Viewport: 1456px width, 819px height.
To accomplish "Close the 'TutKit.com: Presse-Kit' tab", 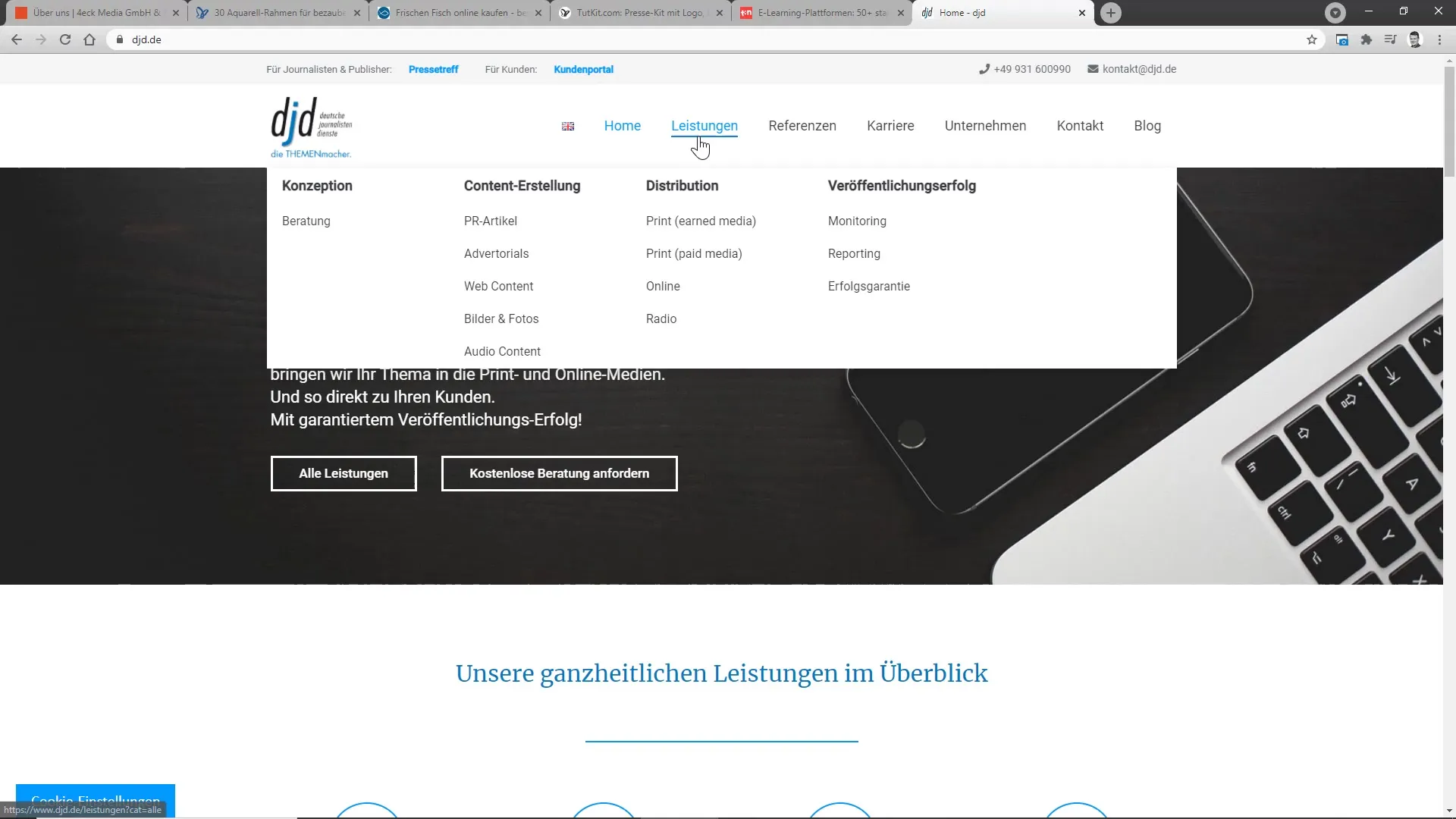I will (x=720, y=13).
